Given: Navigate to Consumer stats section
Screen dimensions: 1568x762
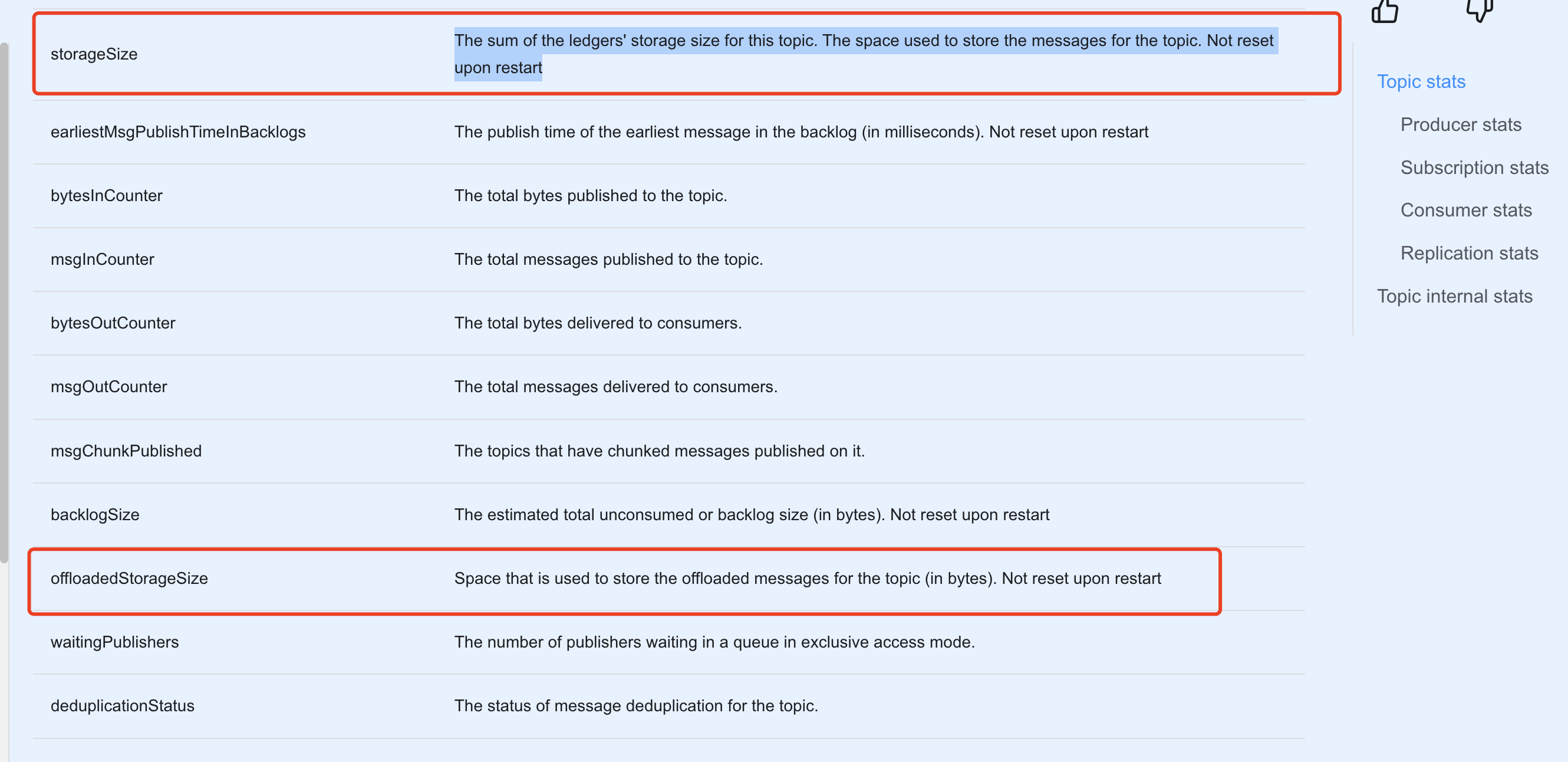Looking at the screenshot, I should point(1466,210).
